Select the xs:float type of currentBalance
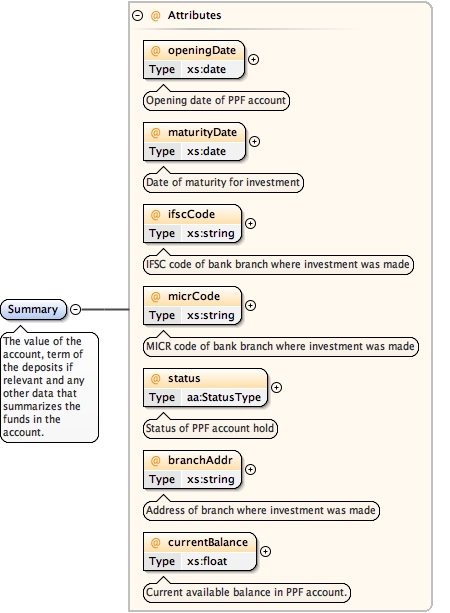450x613 pixels. click(x=207, y=561)
